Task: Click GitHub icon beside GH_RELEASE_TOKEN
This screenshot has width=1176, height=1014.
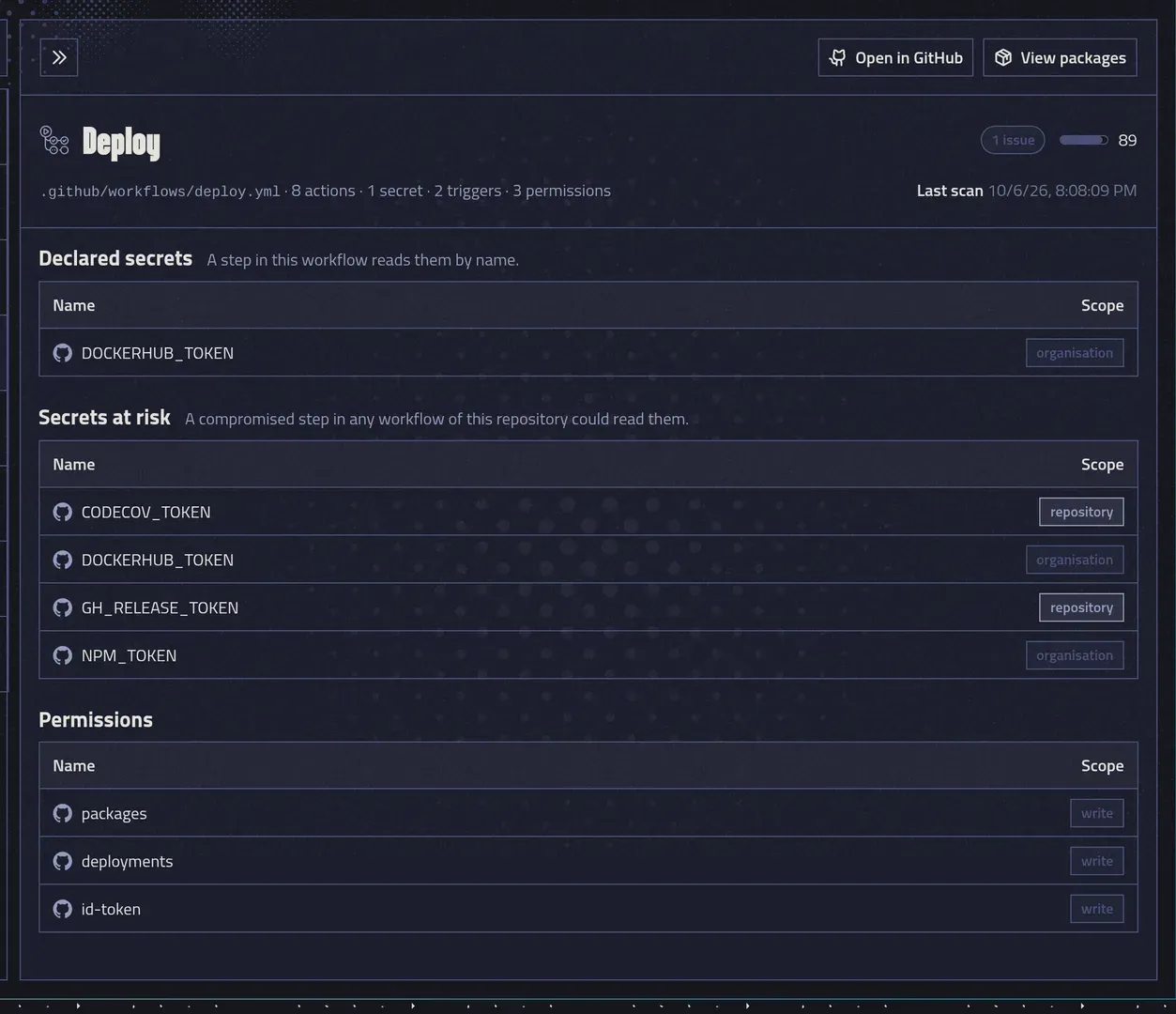Action: point(63,607)
